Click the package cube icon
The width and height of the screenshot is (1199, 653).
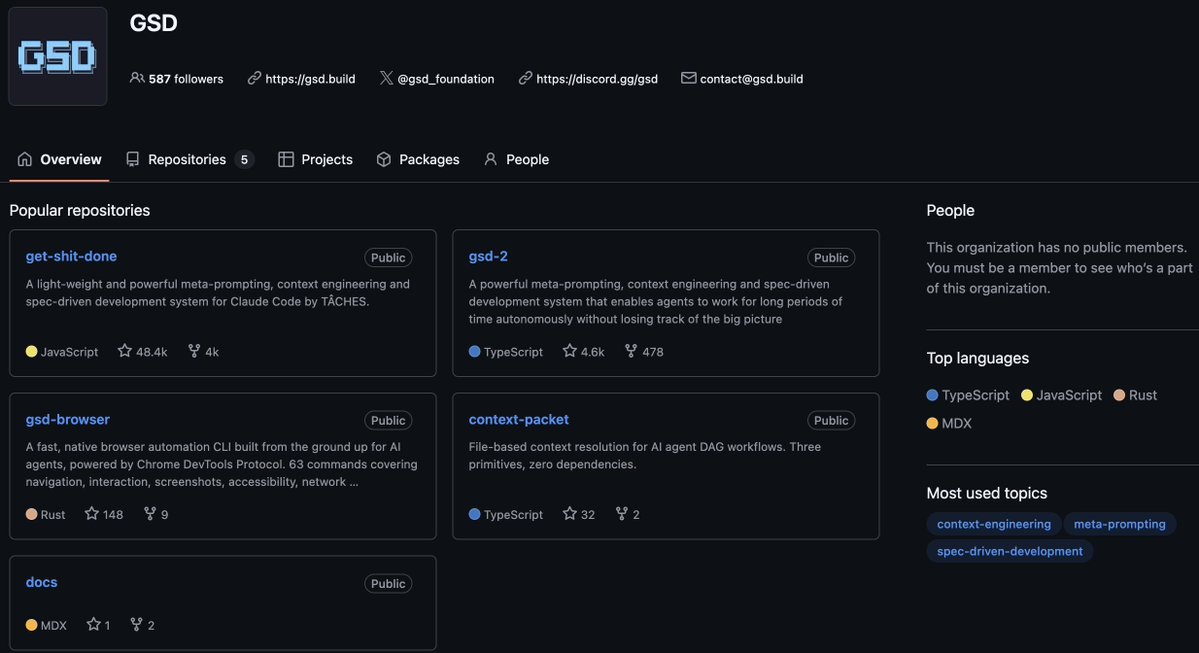coord(384,159)
